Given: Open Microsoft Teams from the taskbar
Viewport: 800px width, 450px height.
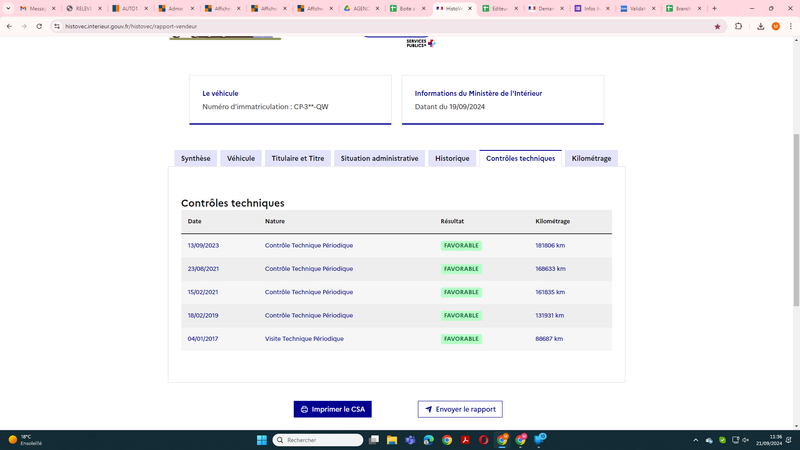Looking at the screenshot, I should pyautogui.click(x=410, y=440).
